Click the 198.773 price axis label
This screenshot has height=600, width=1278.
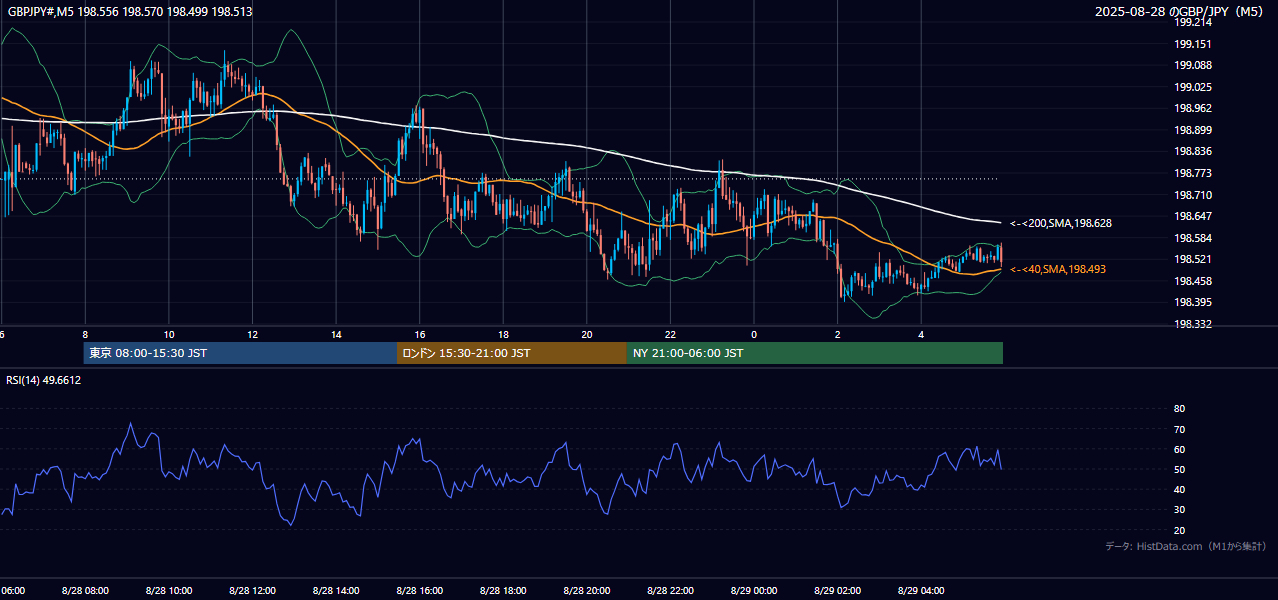coord(1193,173)
